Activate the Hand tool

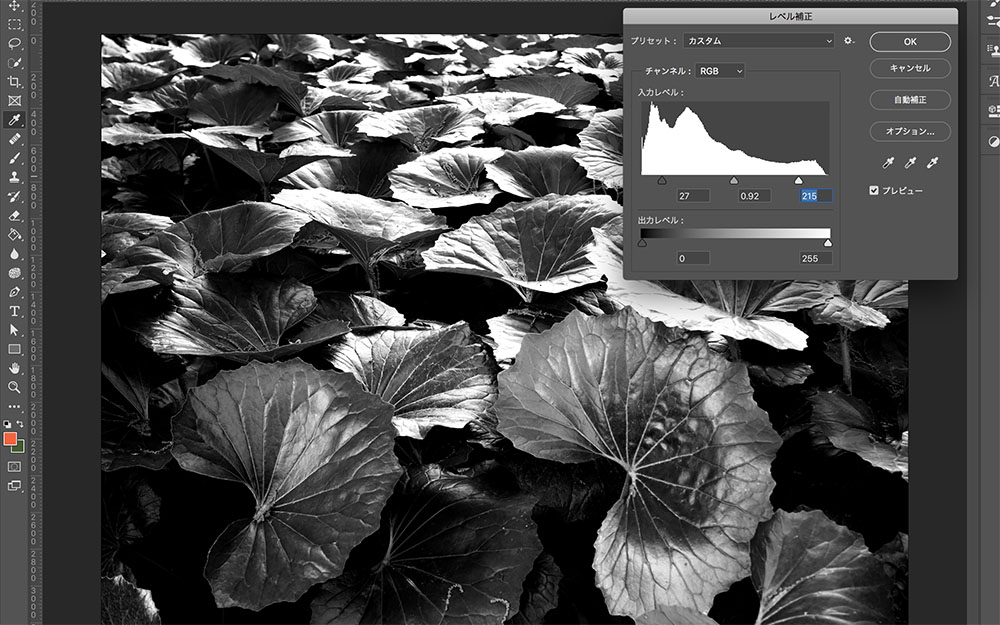click(x=15, y=368)
